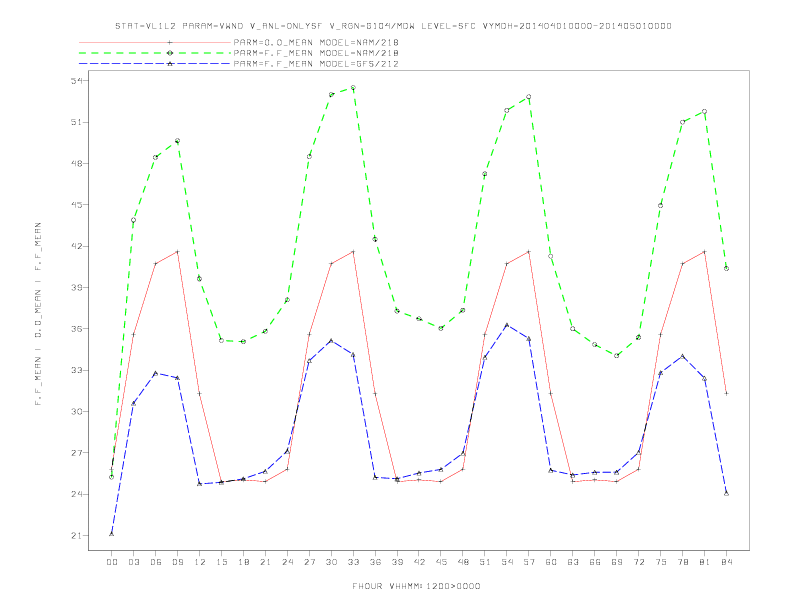Click y-axis tick label 42

(x=77, y=246)
